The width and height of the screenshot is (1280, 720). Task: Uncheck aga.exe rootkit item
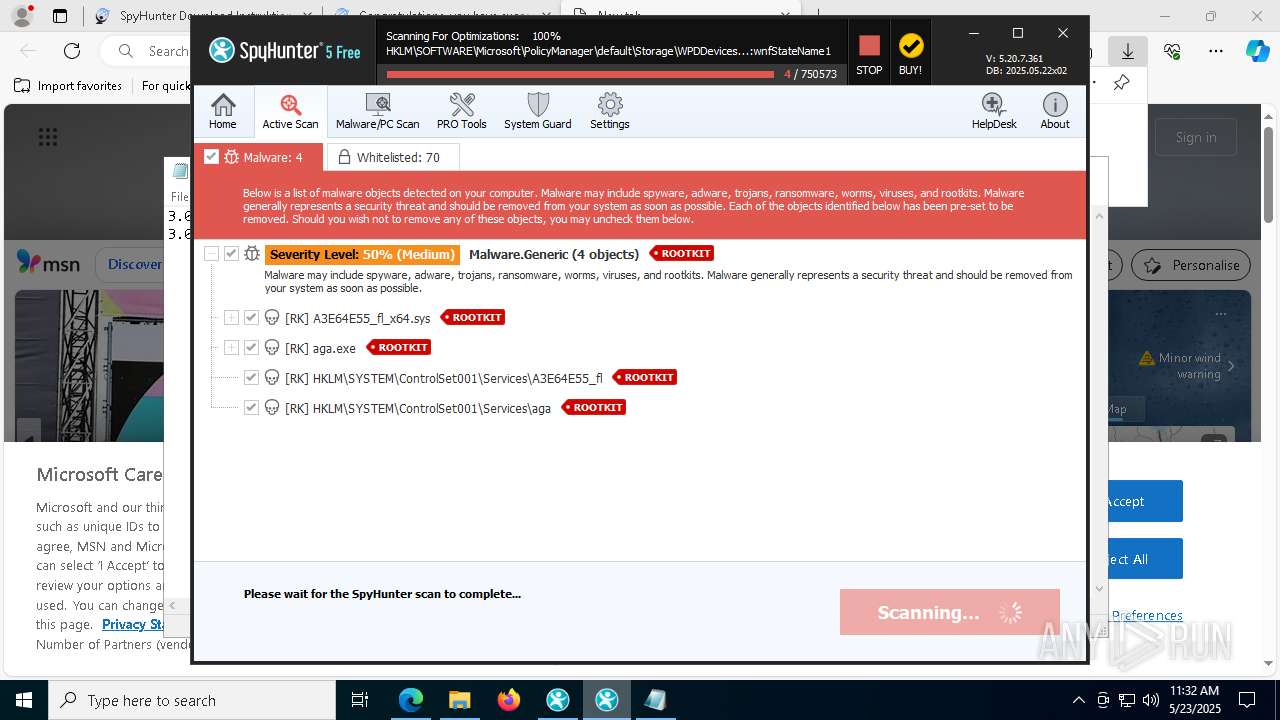pos(251,348)
